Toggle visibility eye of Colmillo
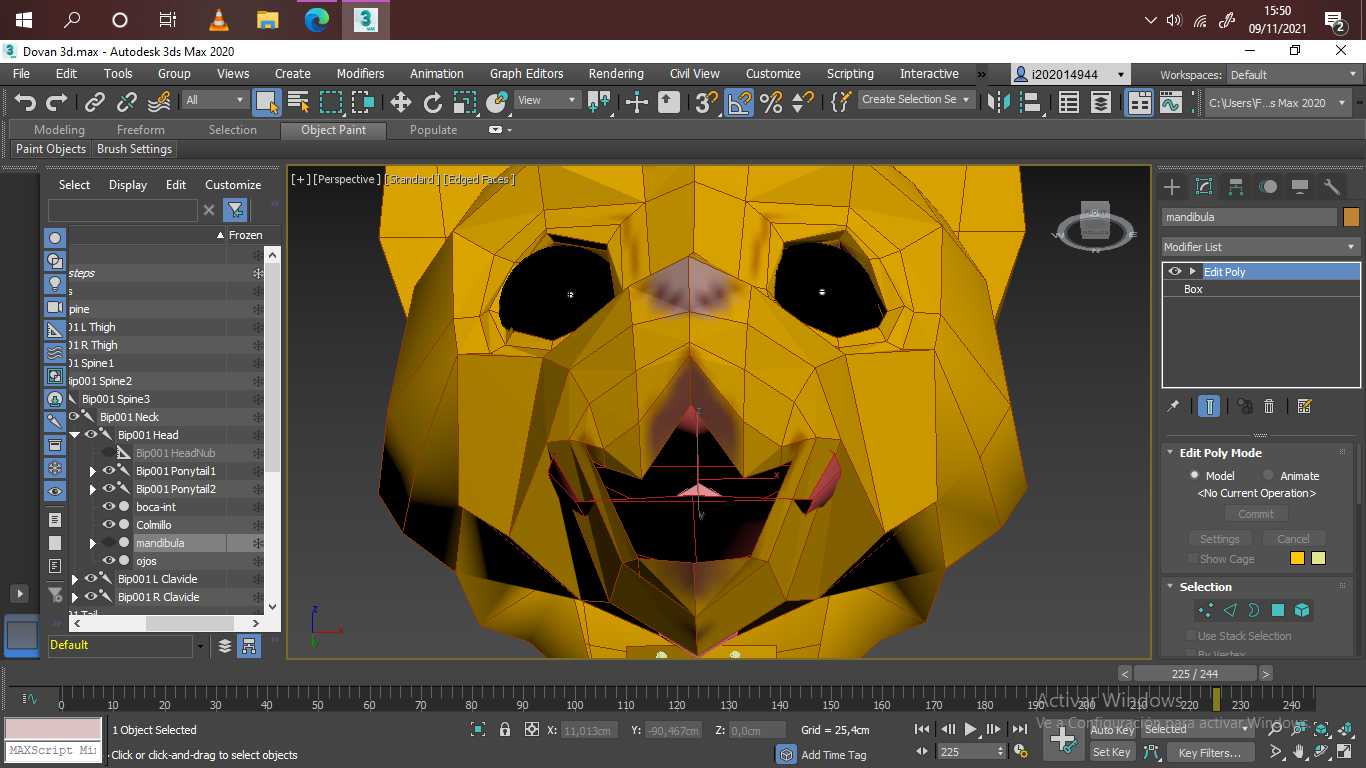The height and width of the screenshot is (768, 1366). pyautogui.click(x=109, y=525)
